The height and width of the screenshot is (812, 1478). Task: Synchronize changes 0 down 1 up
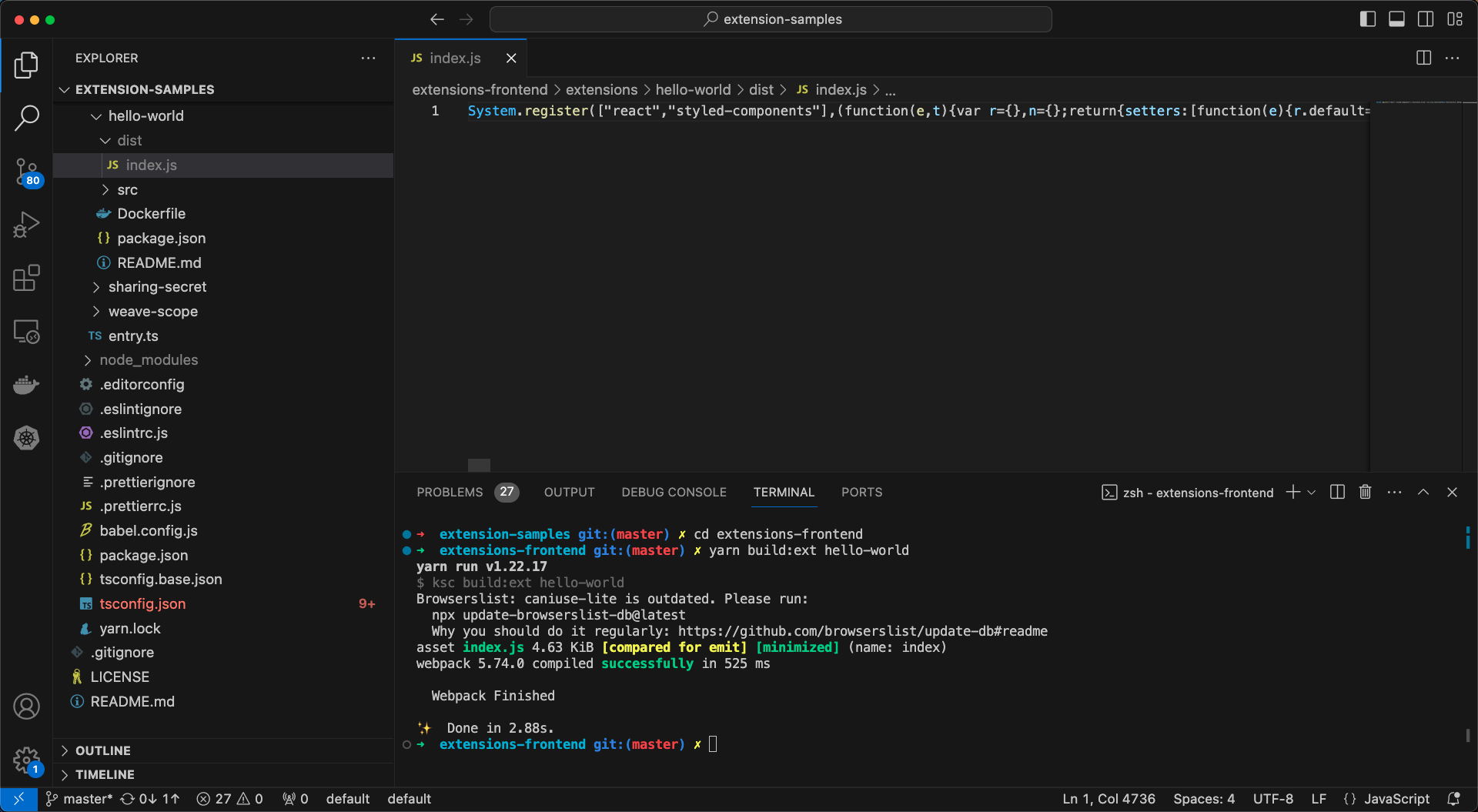150,799
